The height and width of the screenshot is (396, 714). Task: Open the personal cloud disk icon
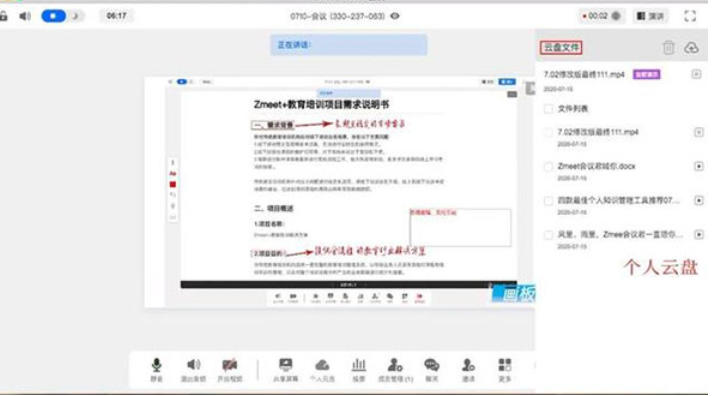point(322,365)
